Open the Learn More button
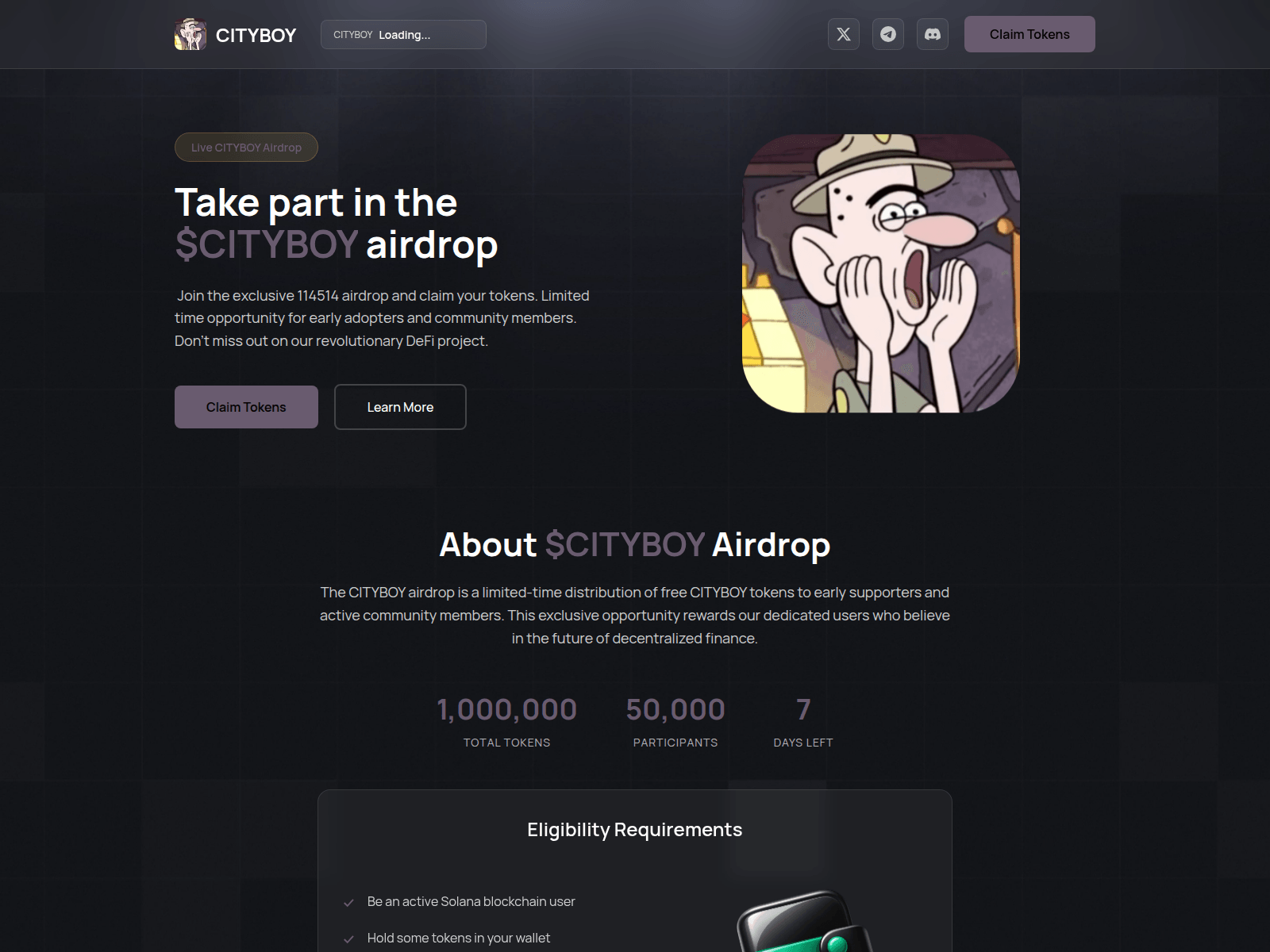 [400, 407]
